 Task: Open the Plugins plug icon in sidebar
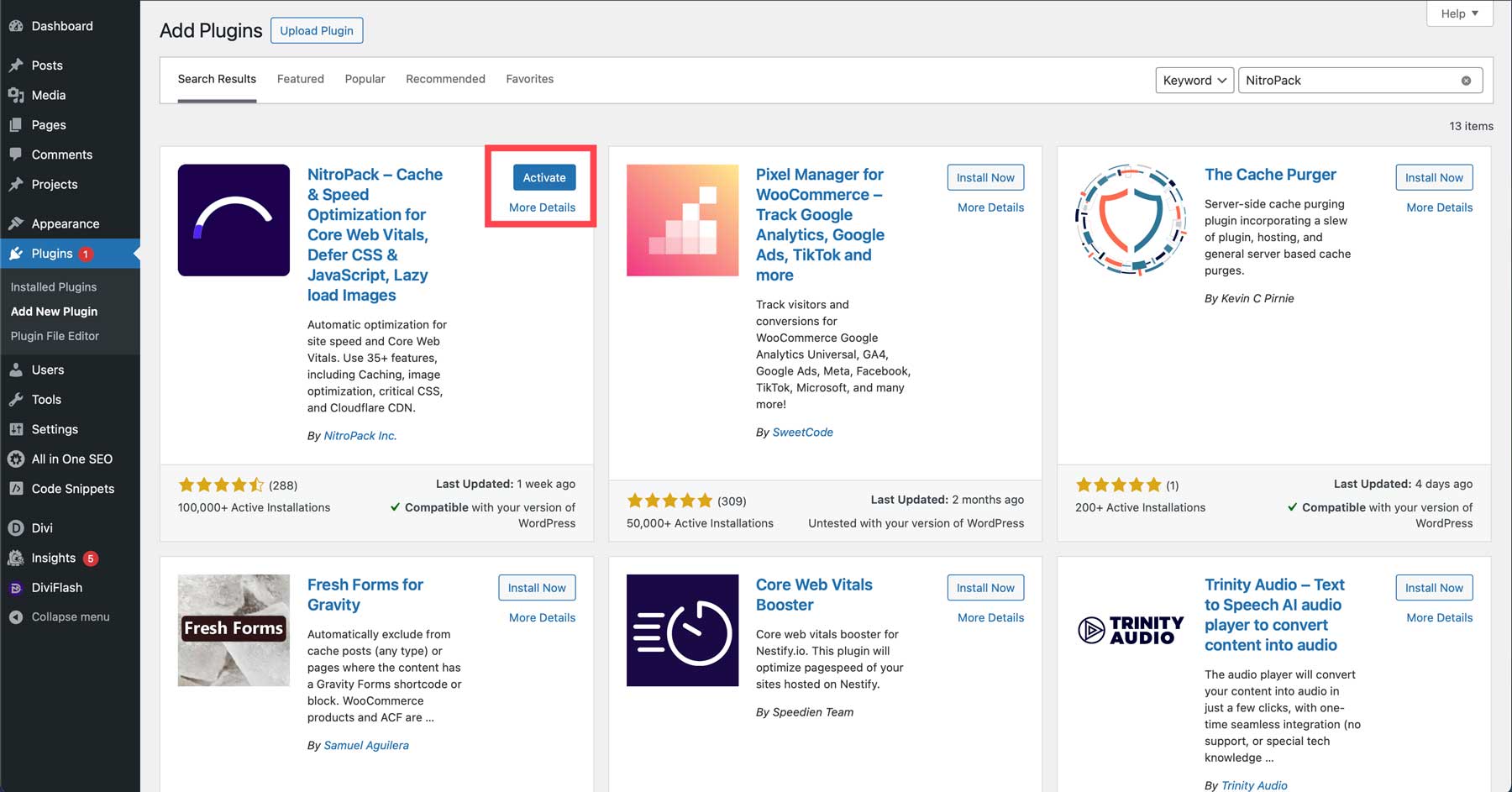click(x=17, y=253)
